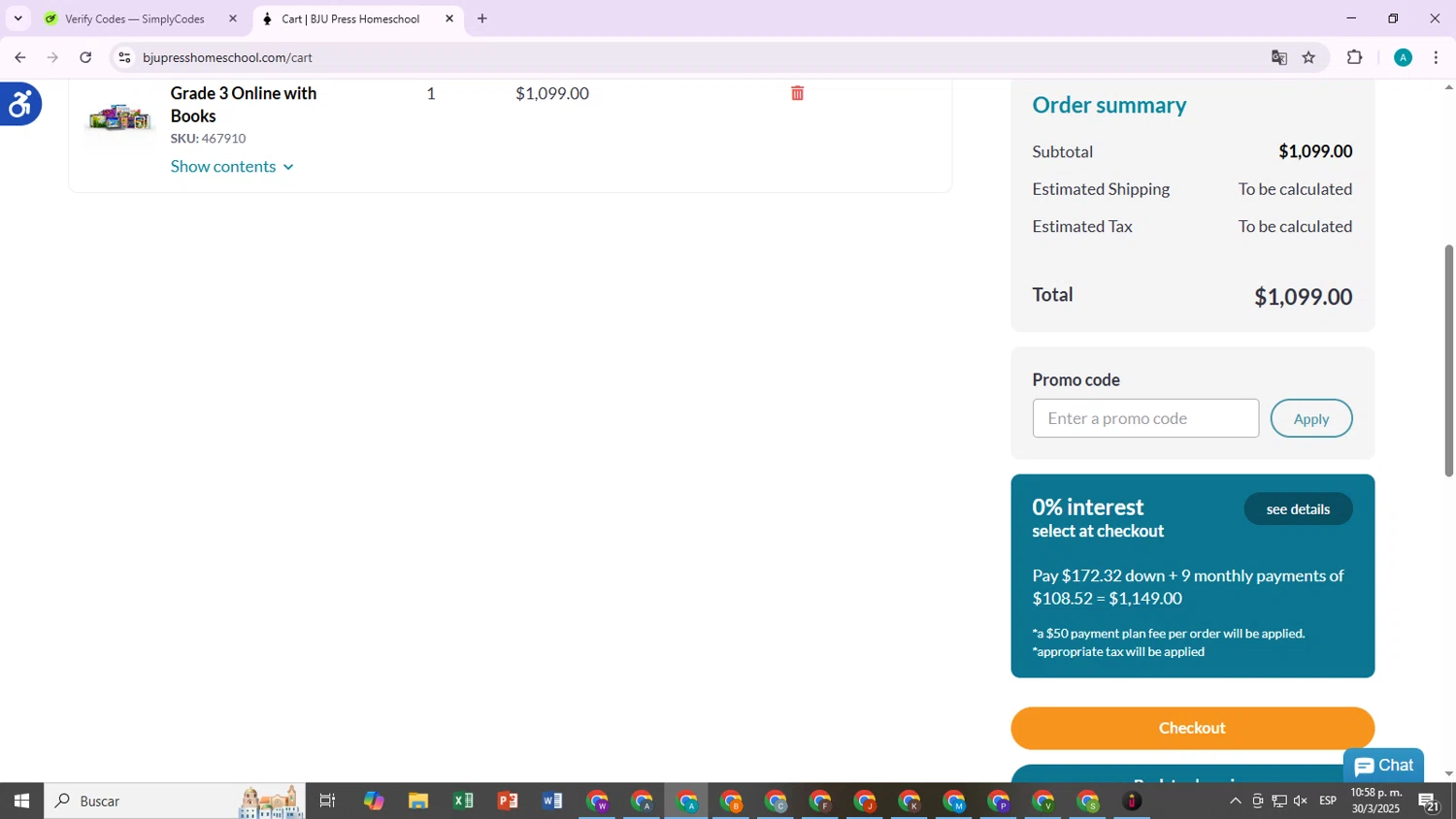The height and width of the screenshot is (819, 1456).
Task: Expand Show contents for Grade 3 Online
Action: (x=232, y=167)
